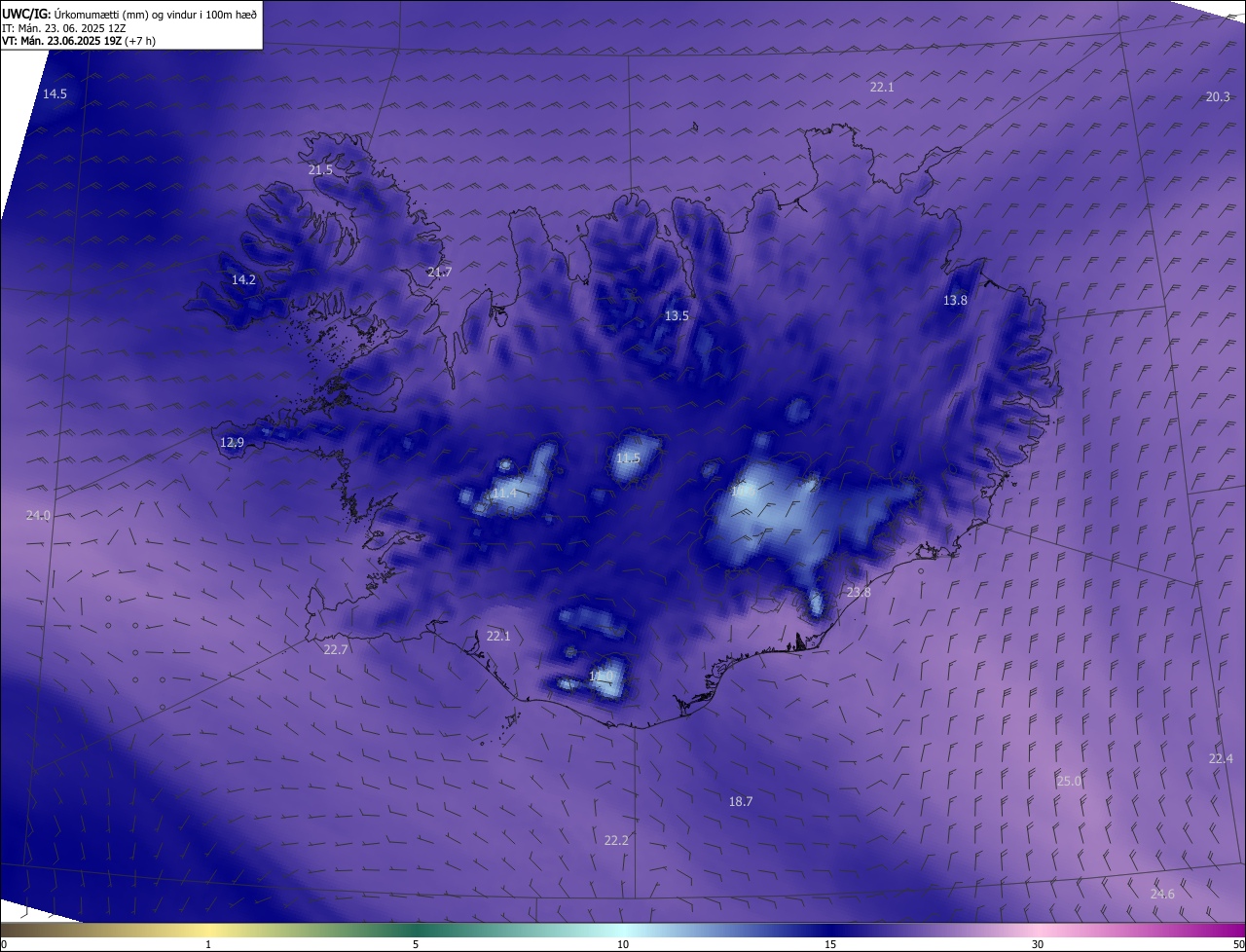The width and height of the screenshot is (1246, 952).
Task: Click the 20.3 value label
Action: pos(1218,96)
